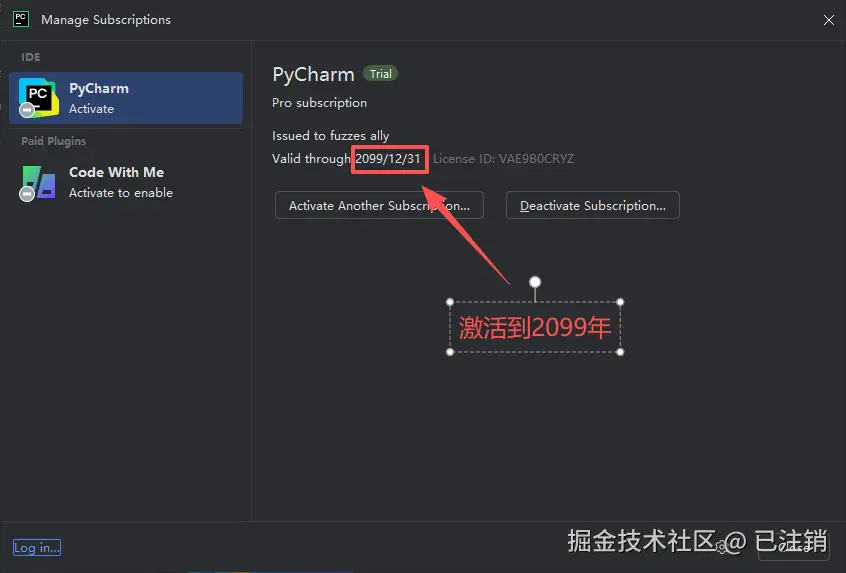846x573 pixels.
Task: Select Code With Me paid plugin
Action: coord(126,182)
